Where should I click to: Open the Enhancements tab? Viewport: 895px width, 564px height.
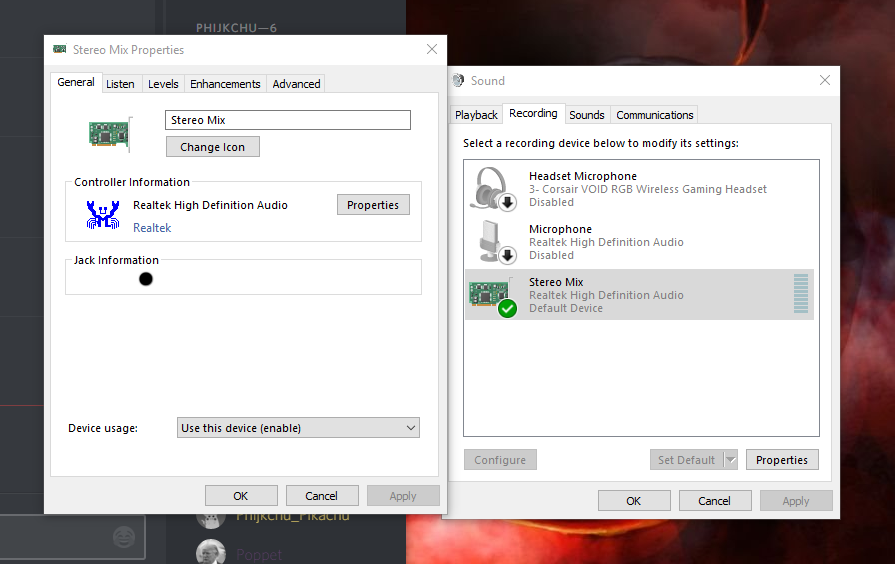225,84
